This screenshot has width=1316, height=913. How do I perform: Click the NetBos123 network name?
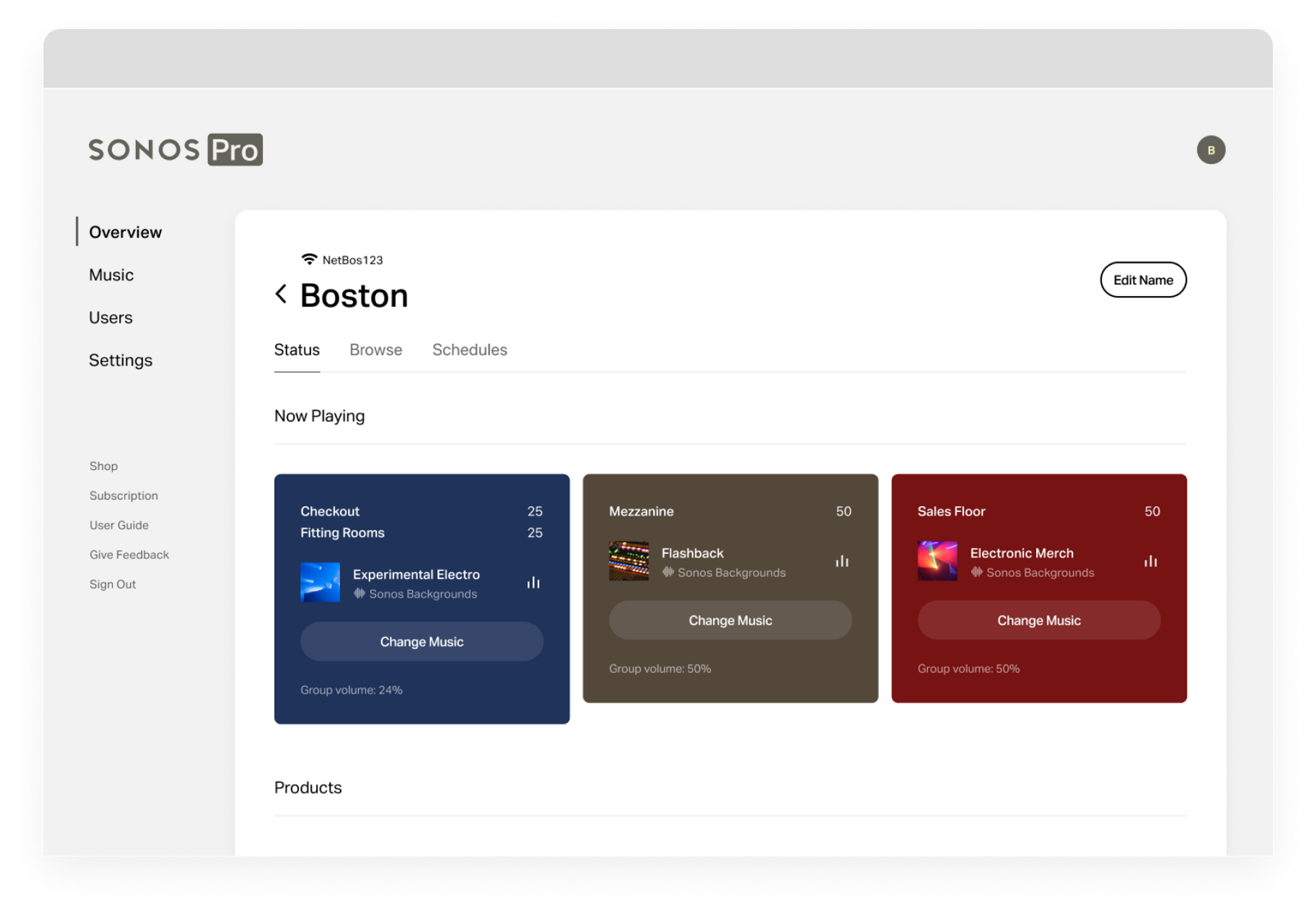(x=353, y=260)
